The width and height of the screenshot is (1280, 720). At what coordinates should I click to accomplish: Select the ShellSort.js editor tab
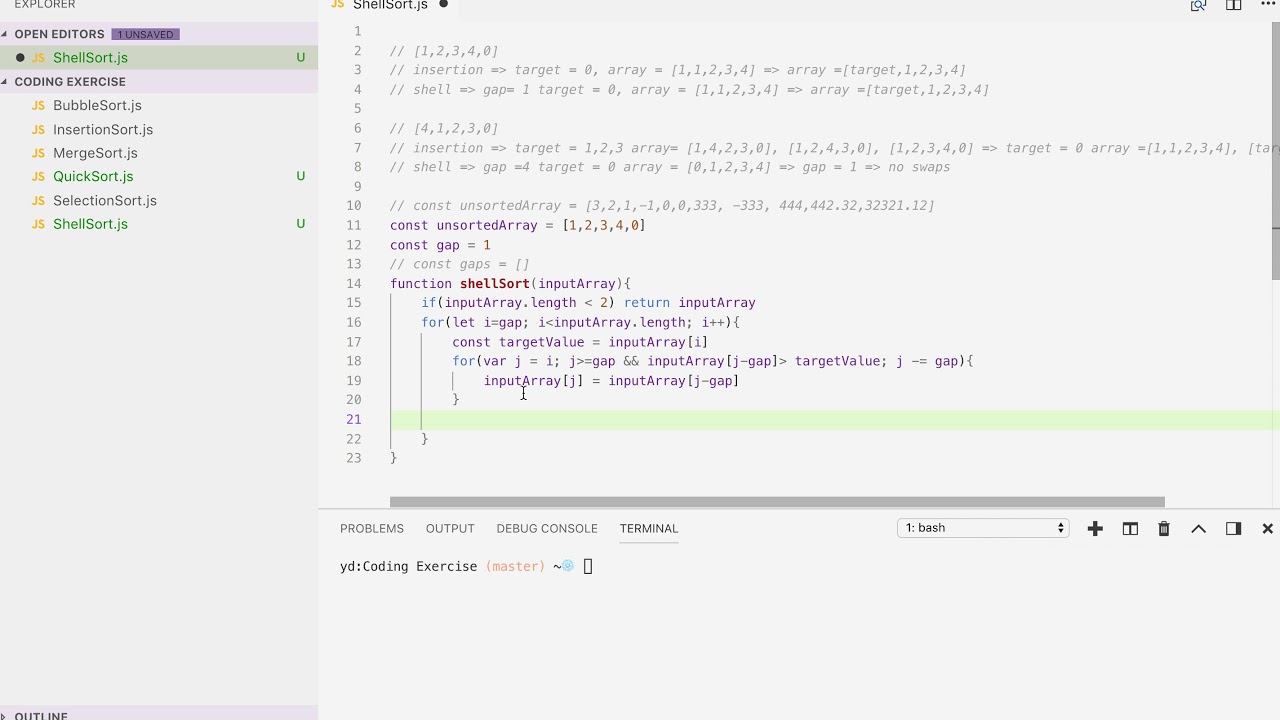tap(390, 5)
